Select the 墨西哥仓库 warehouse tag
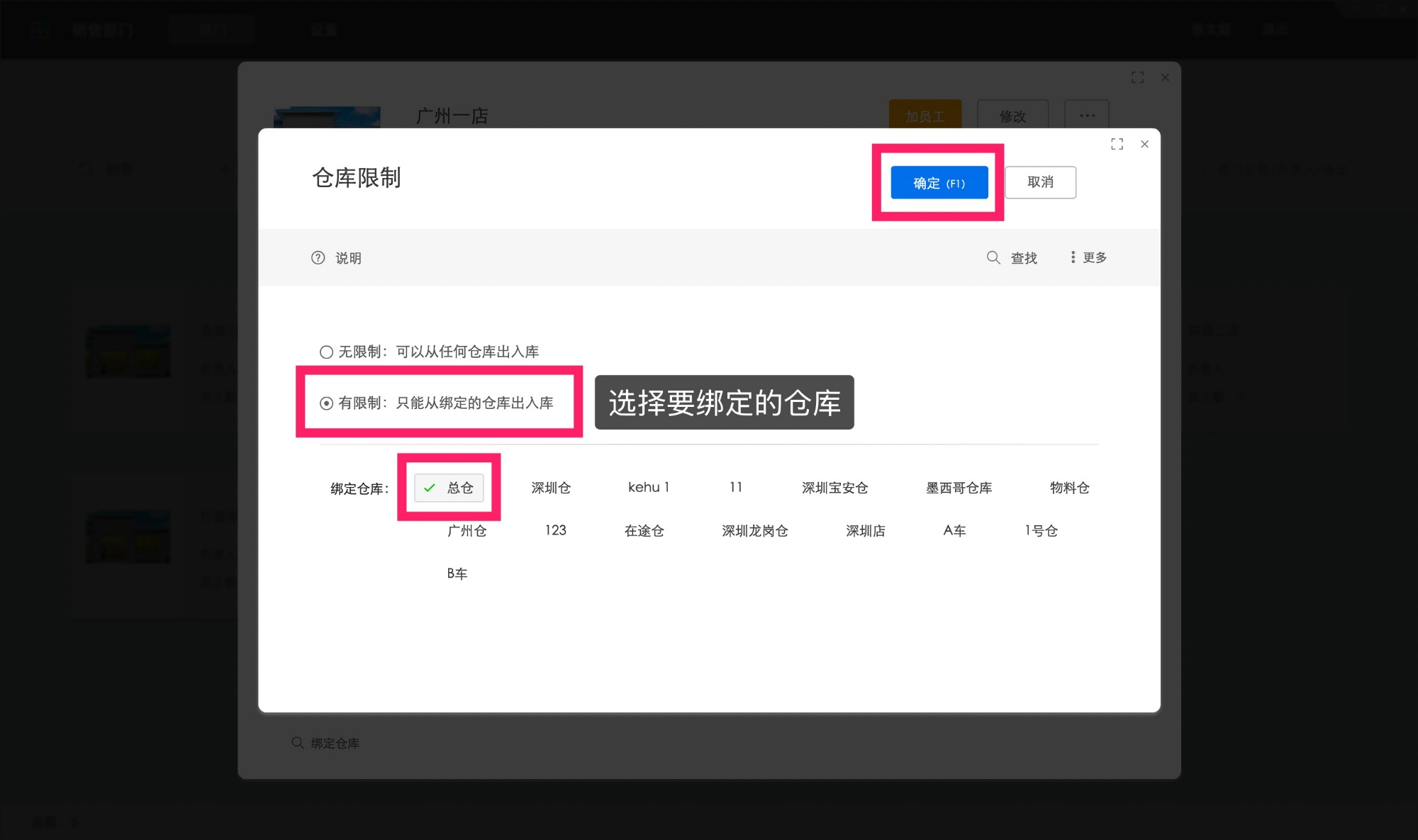Image resolution: width=1418 pixels, height=840 pixels. [x=959, y=488]
